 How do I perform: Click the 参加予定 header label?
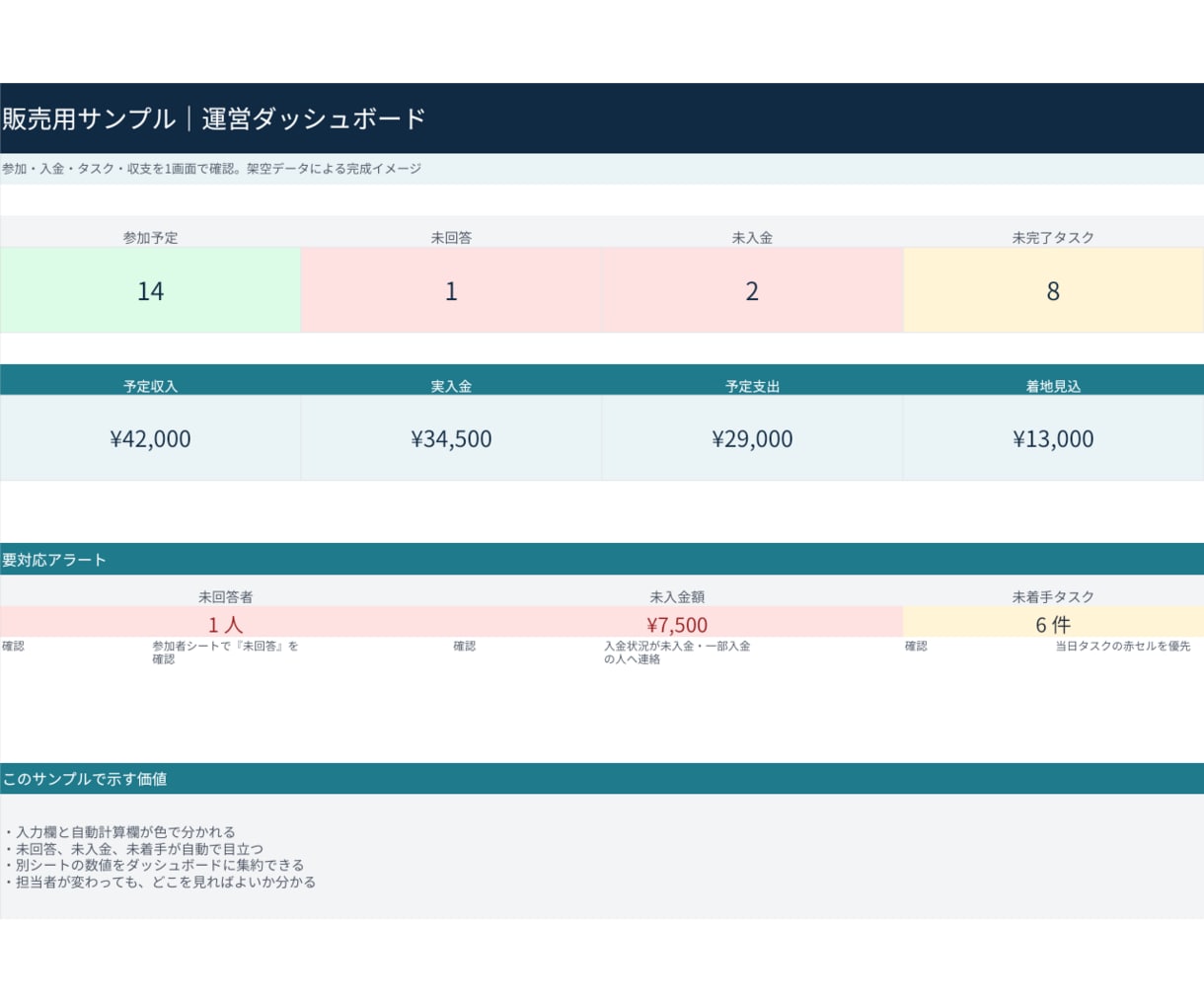[x=150, y=238]
